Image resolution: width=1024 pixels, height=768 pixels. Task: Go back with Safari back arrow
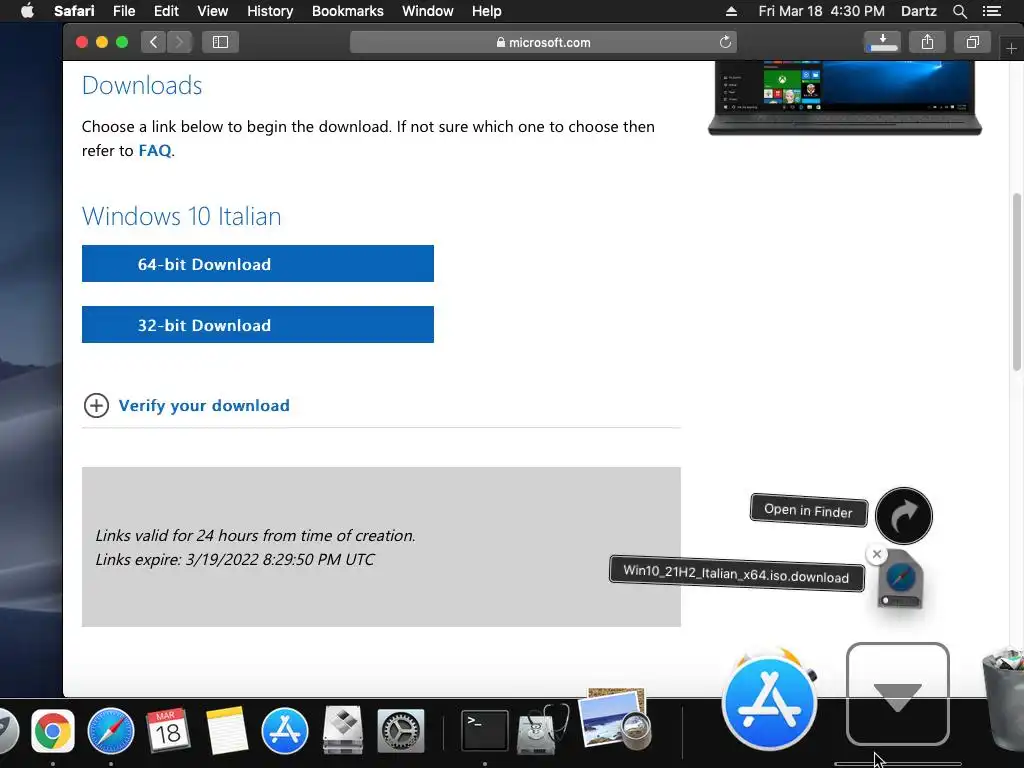pos(153,42)
